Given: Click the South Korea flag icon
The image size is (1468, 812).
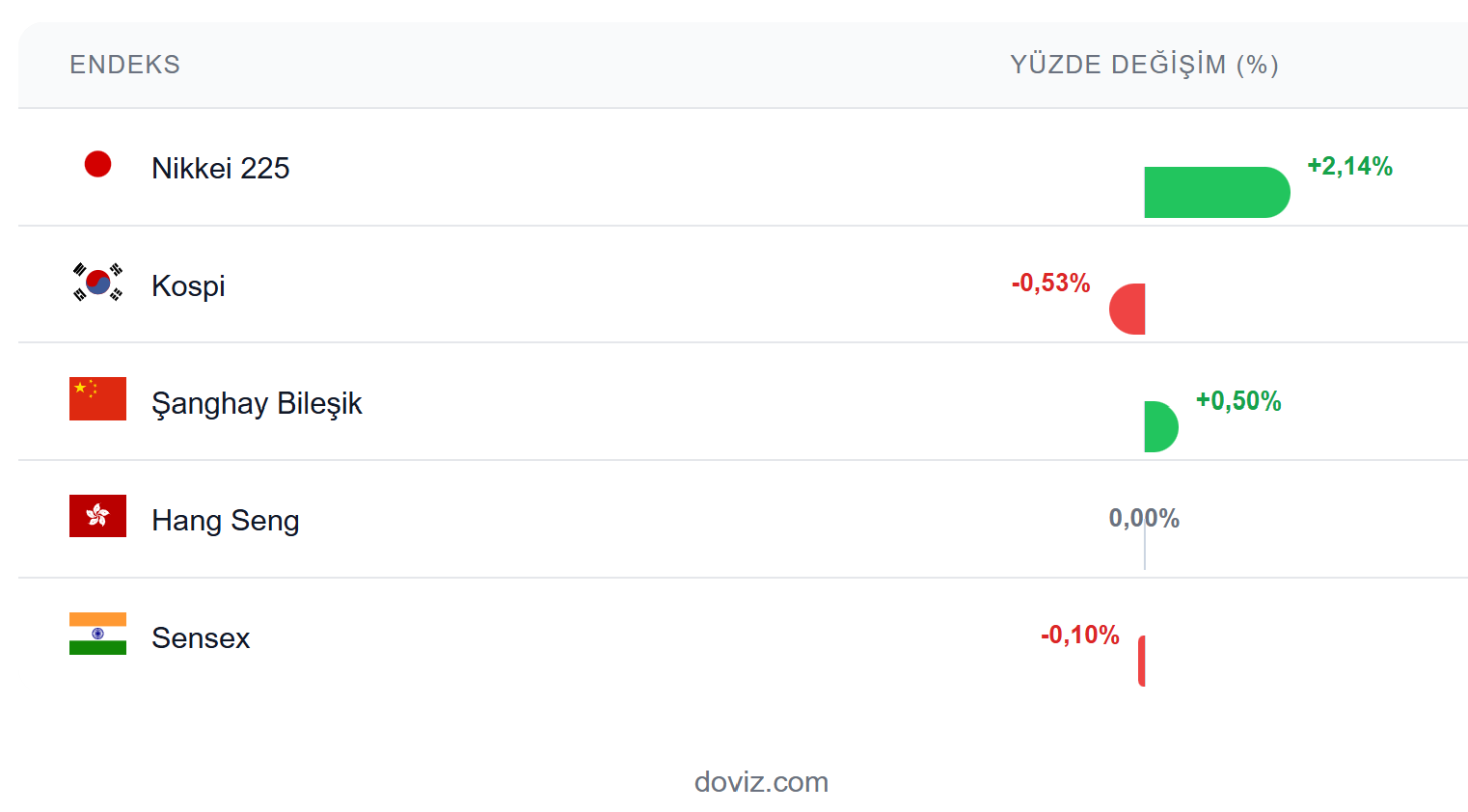Looking at the screenshot, I should (97, 283).
